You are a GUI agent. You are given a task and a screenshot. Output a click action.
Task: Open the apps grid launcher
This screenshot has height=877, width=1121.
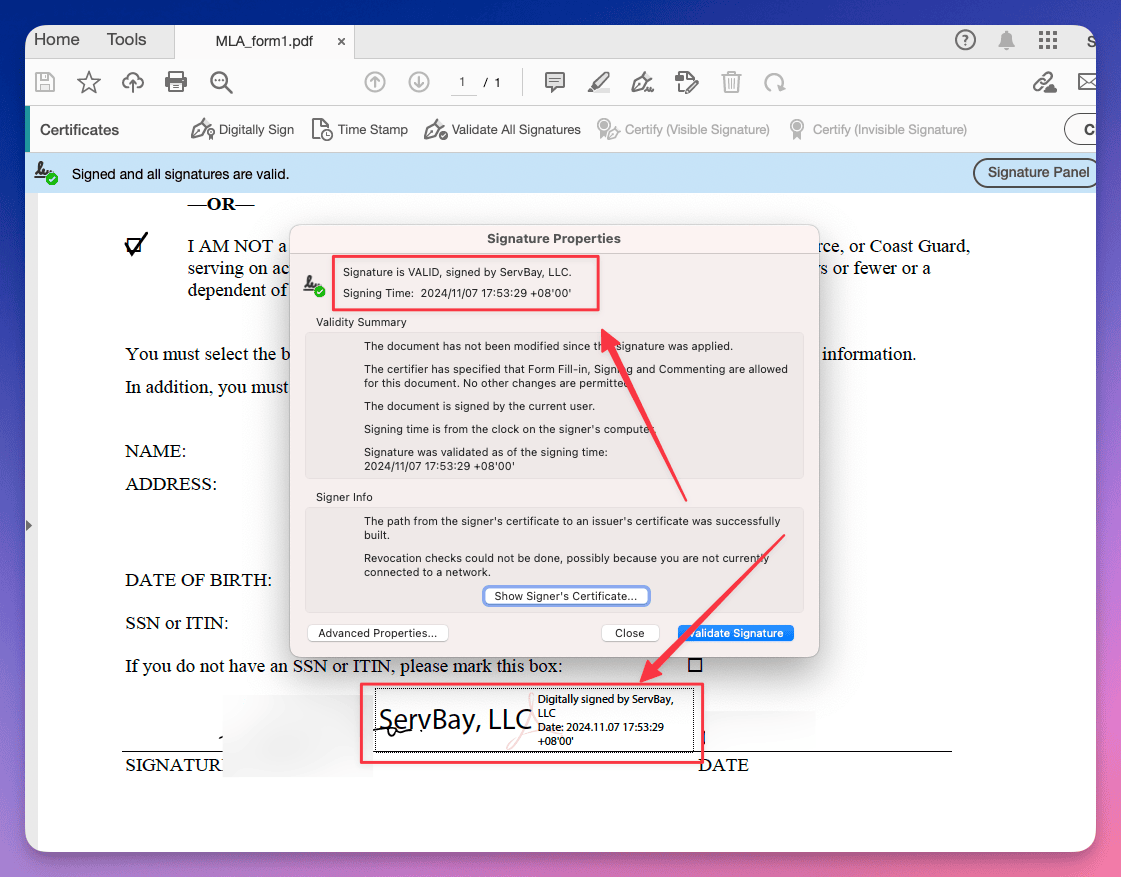tap(1048, 40)
